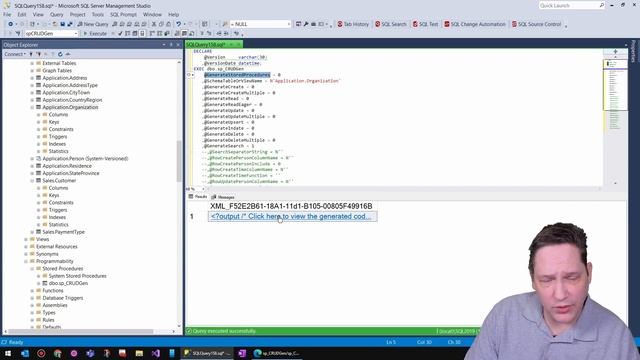
Task: Open Visual Studio from the taskbar
Action: pyautogui.click(x=156, y=353)
